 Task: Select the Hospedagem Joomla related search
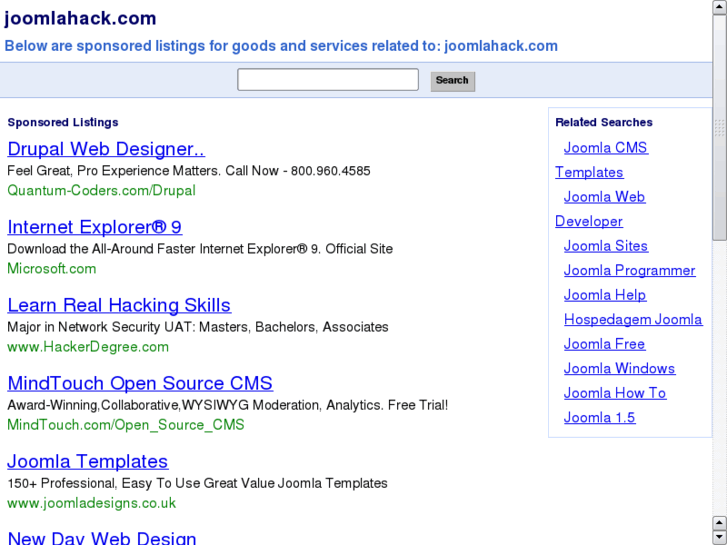[x=633, y=320]
